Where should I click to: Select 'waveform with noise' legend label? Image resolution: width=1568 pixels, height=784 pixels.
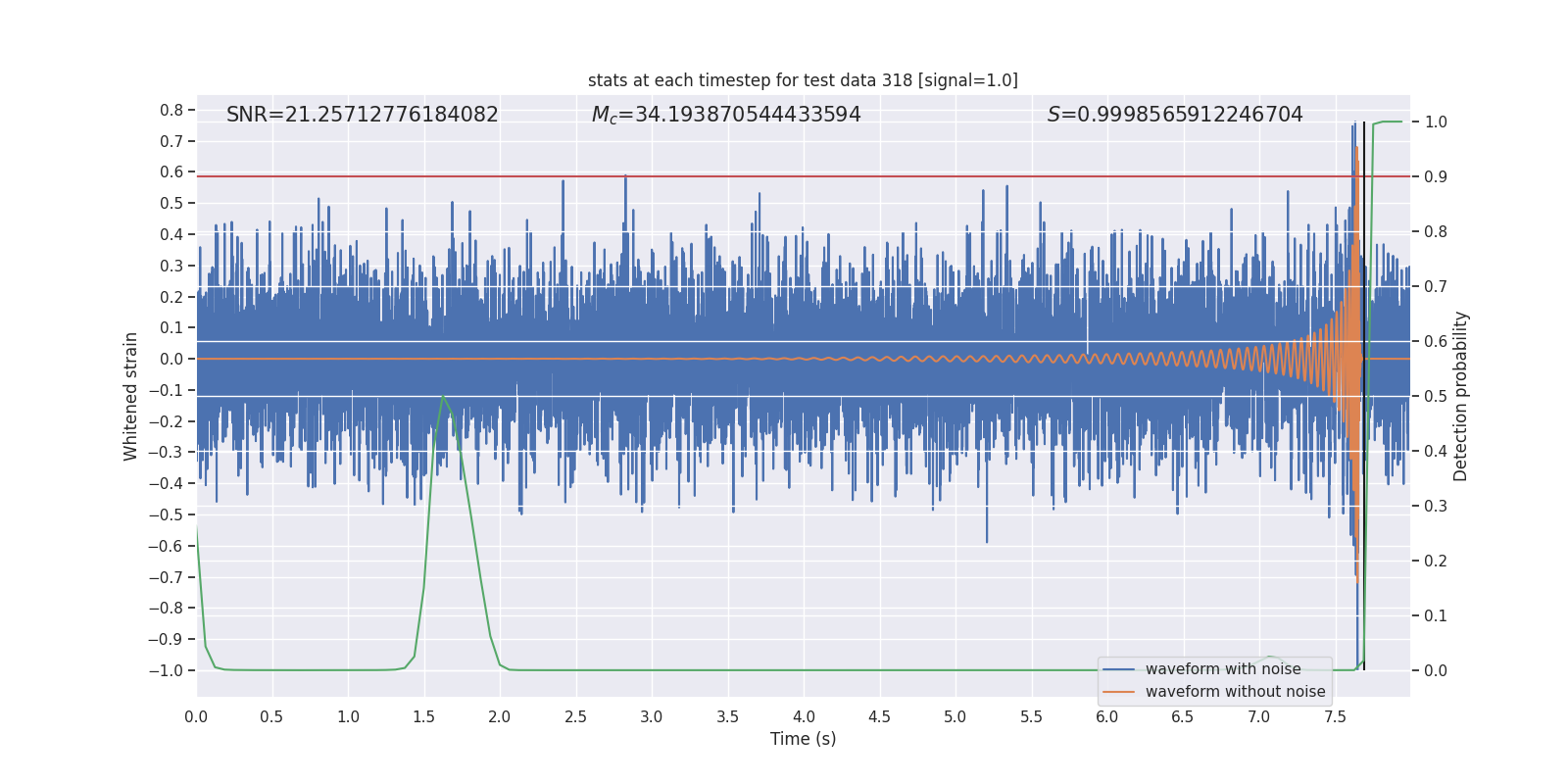[x=1222, y=669]
